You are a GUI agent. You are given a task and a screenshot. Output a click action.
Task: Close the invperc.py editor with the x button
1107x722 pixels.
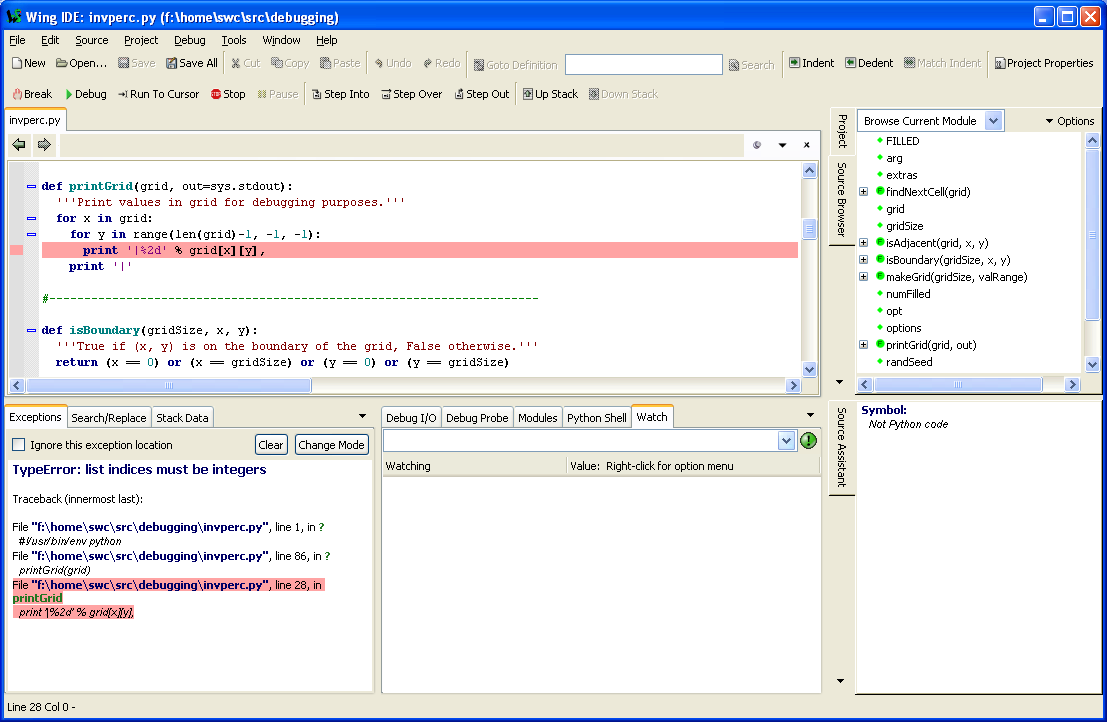(806, 145)
